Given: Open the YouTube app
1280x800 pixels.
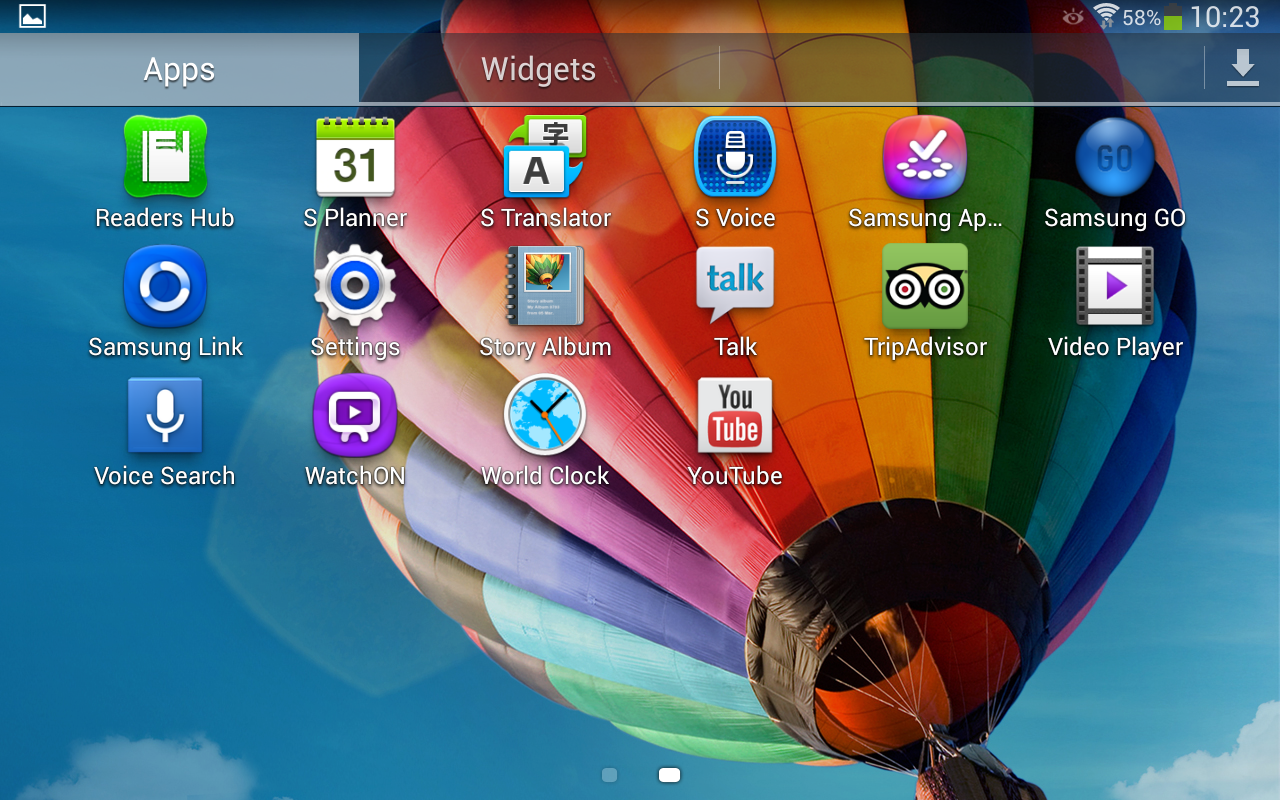Looking at the screenshot, I should point(735,416).
